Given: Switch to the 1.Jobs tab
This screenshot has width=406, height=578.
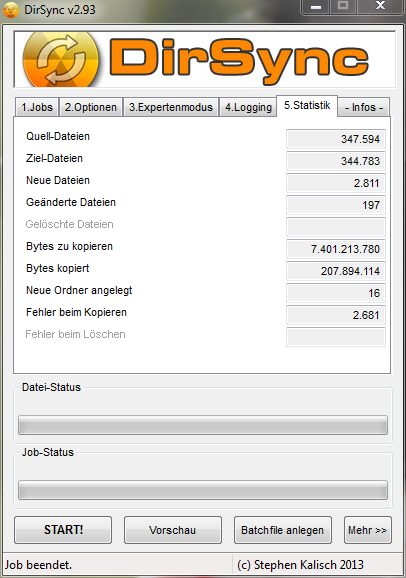Looking at the screenshot, I should pos(37,107).
